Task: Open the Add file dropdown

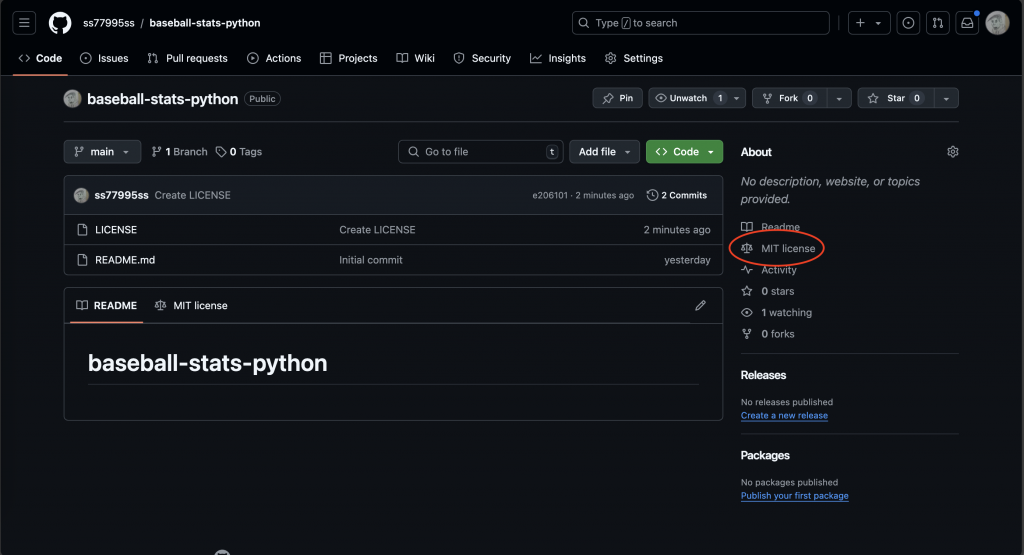Action: pos(604,152)
